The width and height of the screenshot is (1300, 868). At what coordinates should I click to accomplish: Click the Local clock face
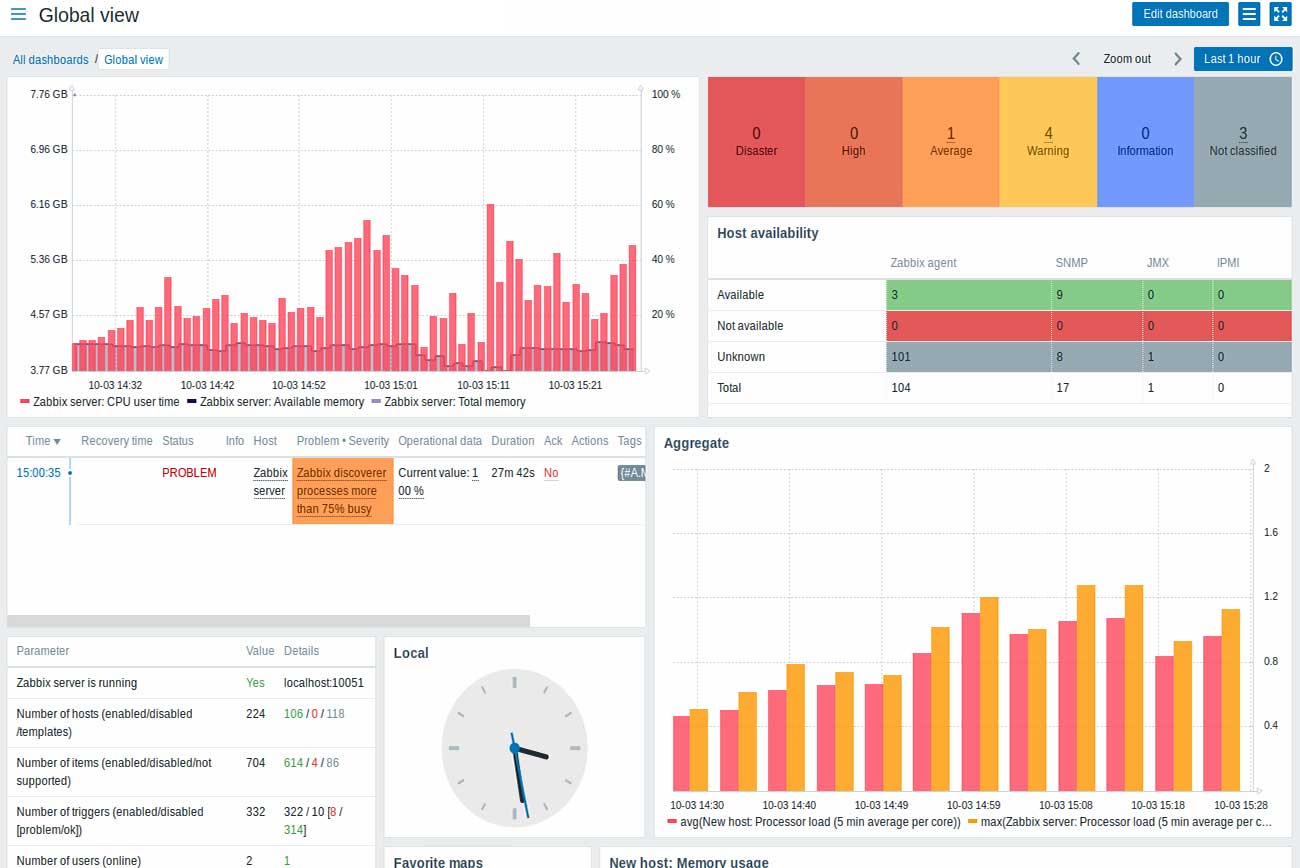514,747
